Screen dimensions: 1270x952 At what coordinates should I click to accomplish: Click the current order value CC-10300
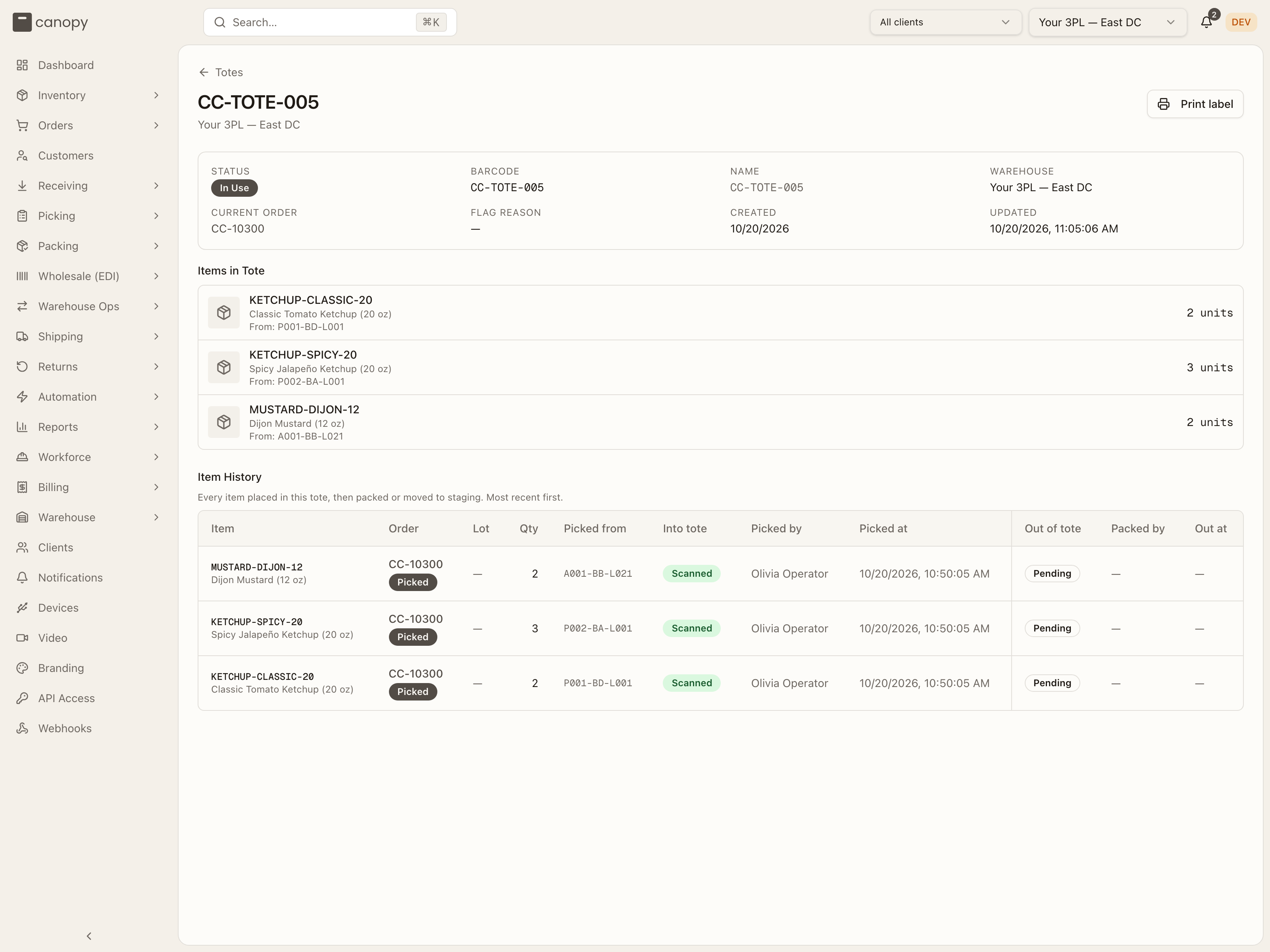point(238,228)
